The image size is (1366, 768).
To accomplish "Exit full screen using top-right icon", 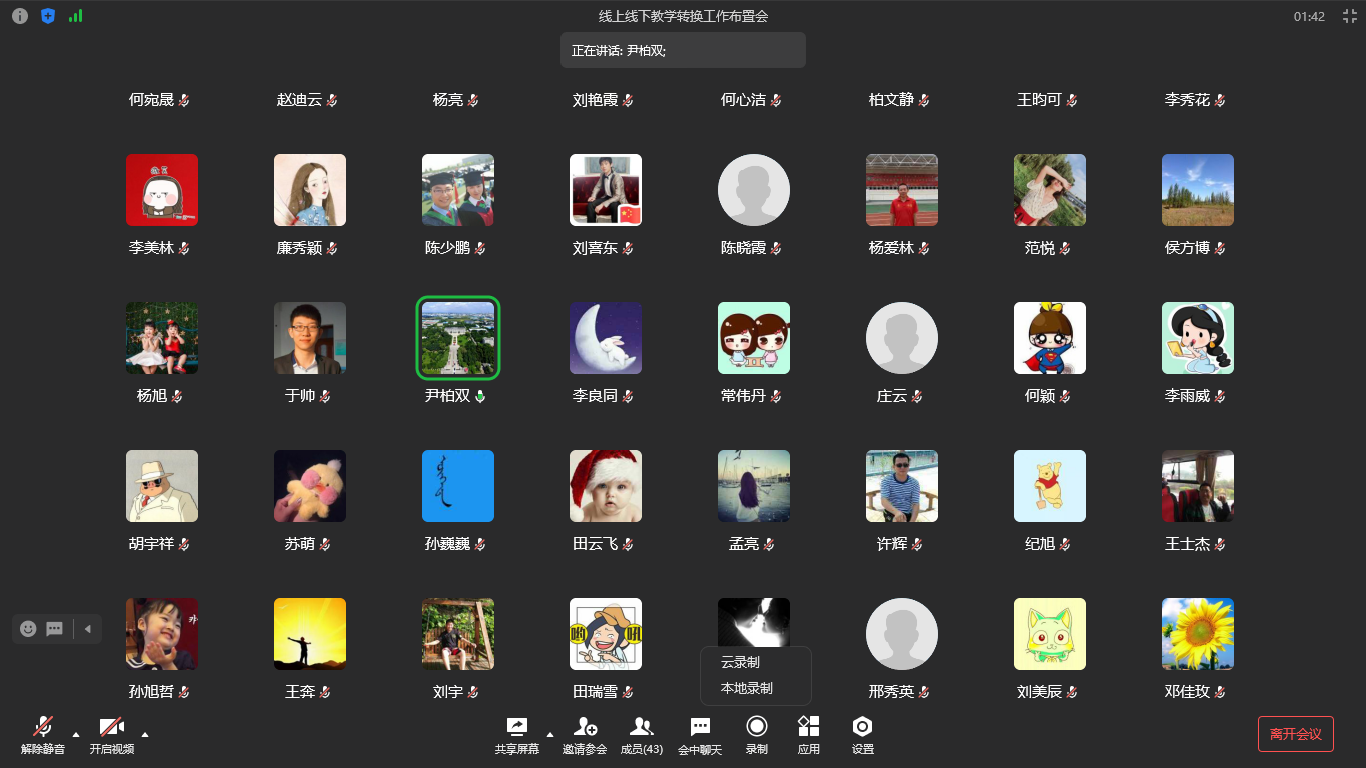I will click(1349, 16).
